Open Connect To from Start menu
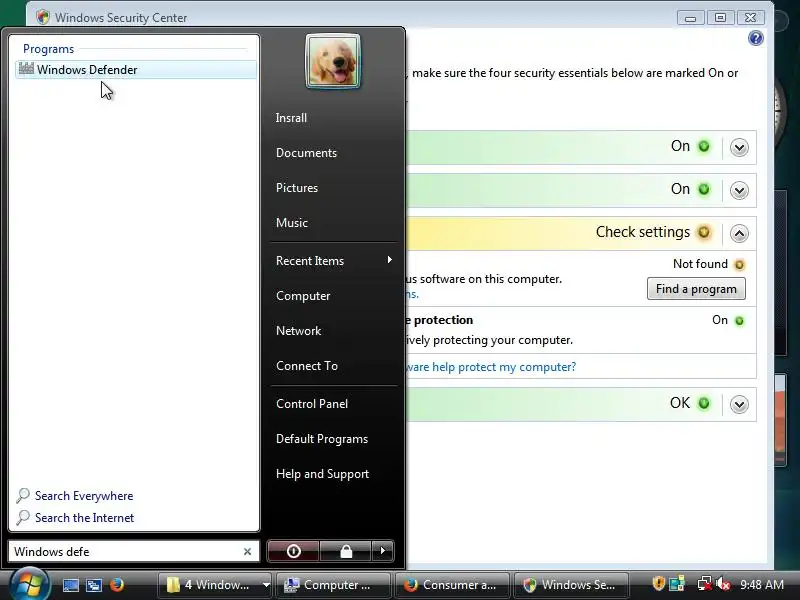The height and width of the screenshot is (600, 800). (x=307, y=366)
